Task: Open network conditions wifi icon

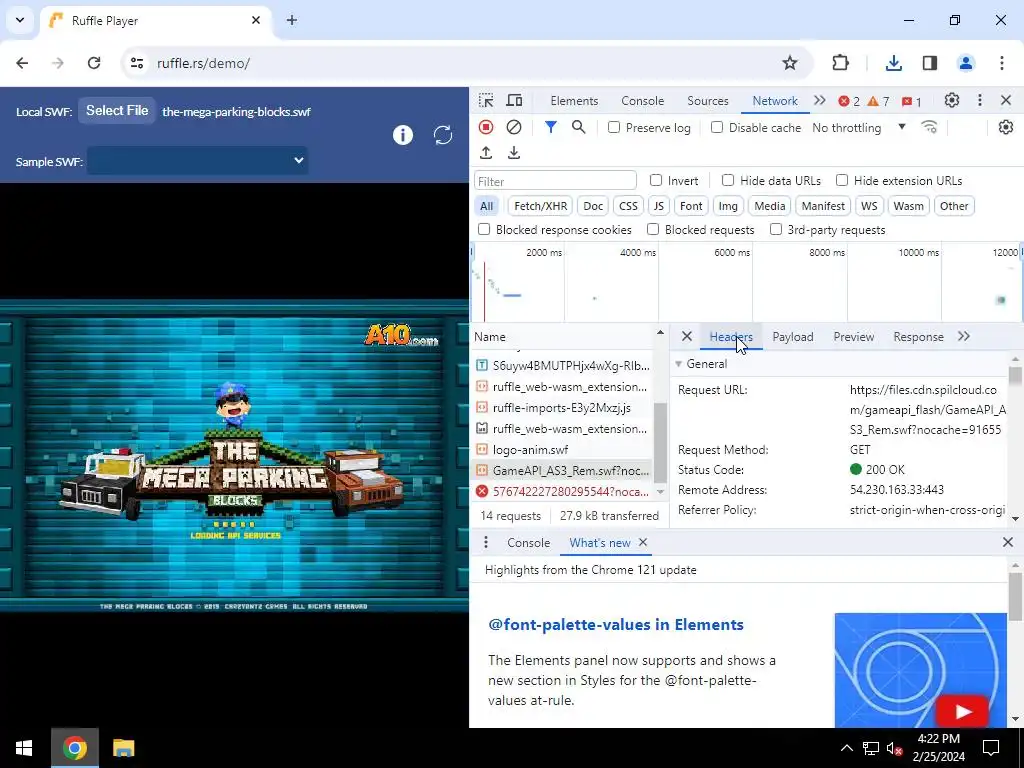Action: coord(929,127)
